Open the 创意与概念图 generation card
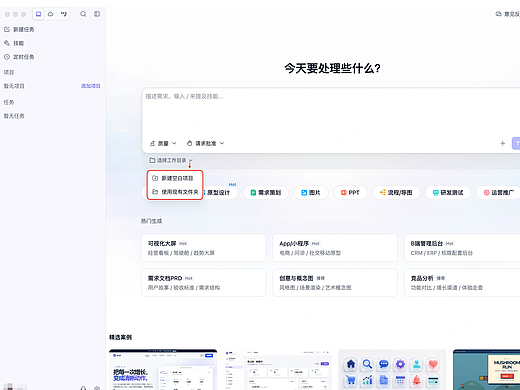The height and width of the screenshot is (390, 520). point(335,282)
